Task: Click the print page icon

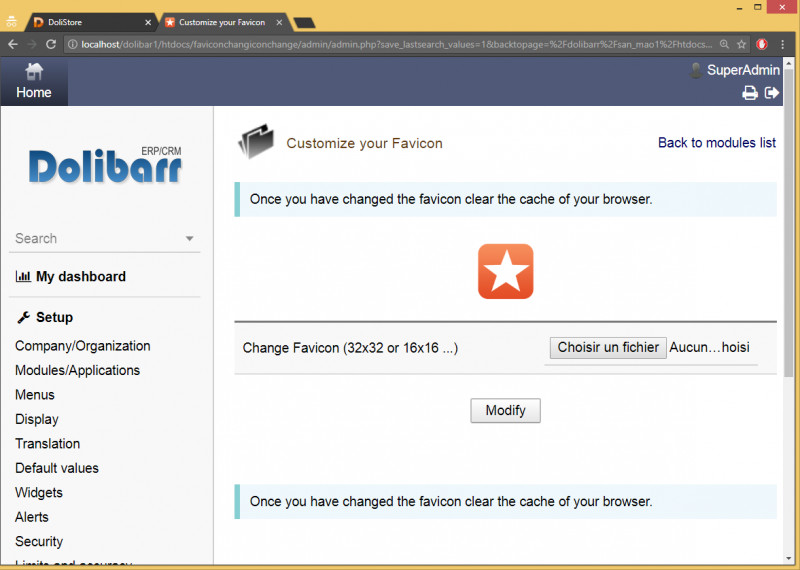Action: (x=749, y=93)
